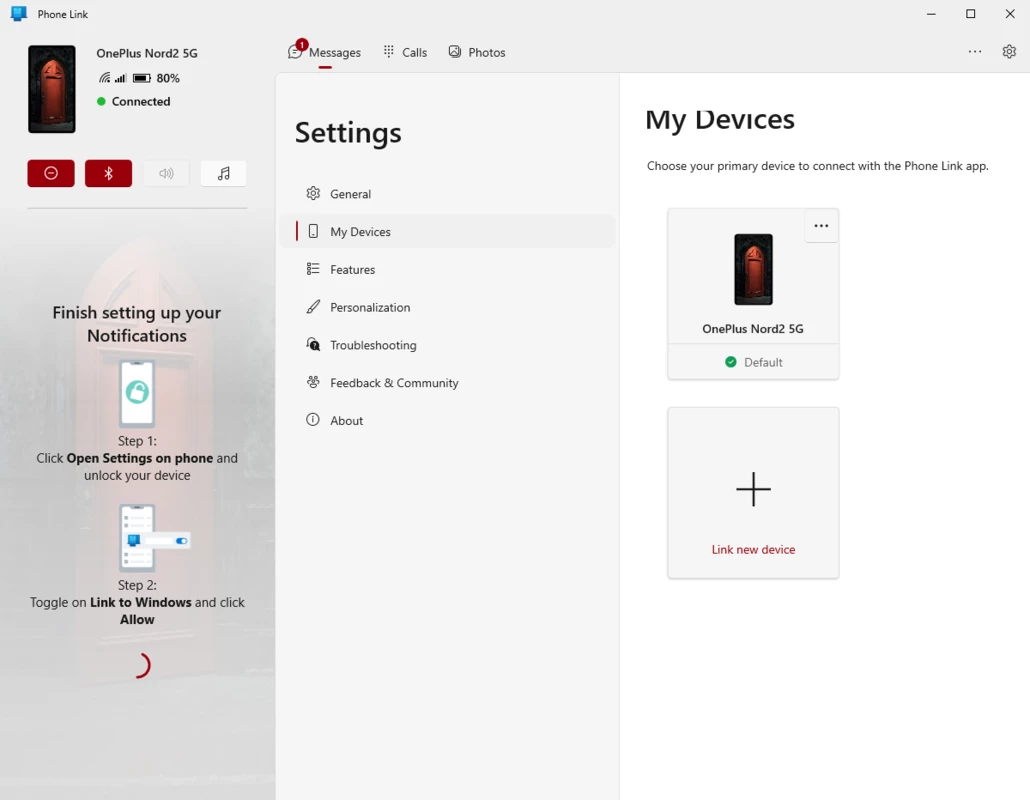
Task: Click the Link new device plus icon
Action: click(753, 489)
